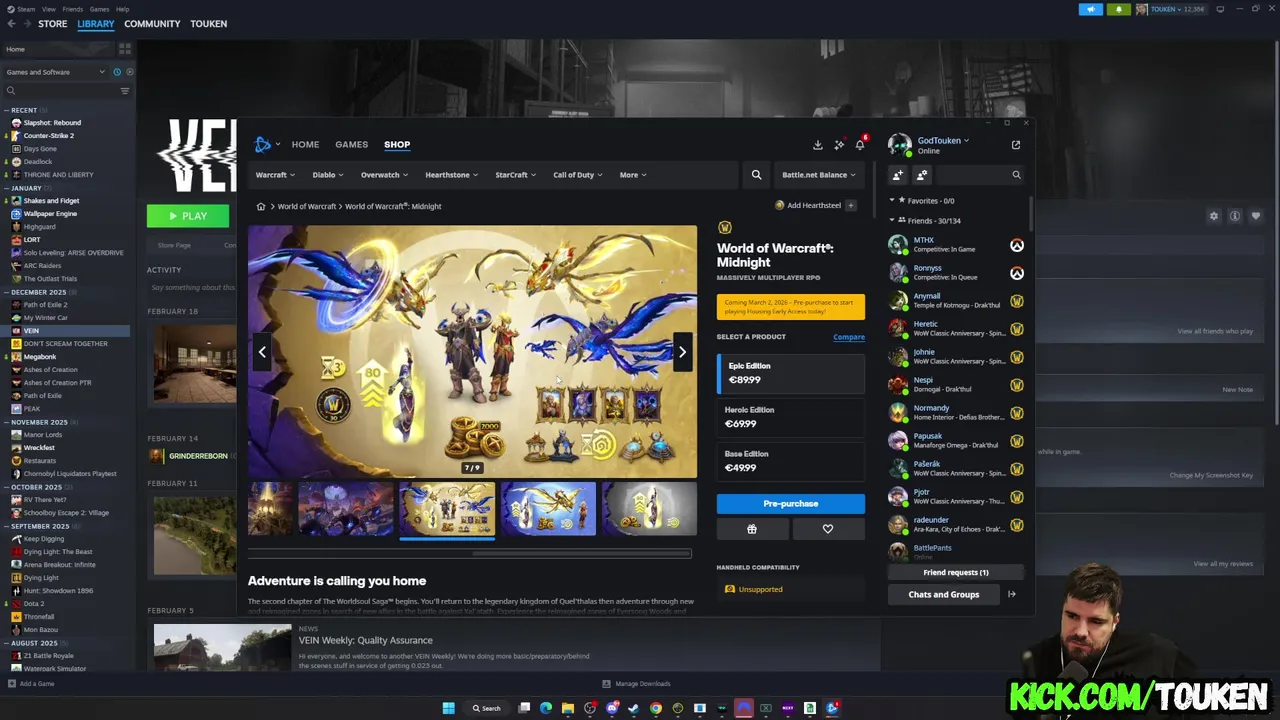1280x720 pixels.
Task: Click the shop search magnifier icon
Action: point(756,175)
